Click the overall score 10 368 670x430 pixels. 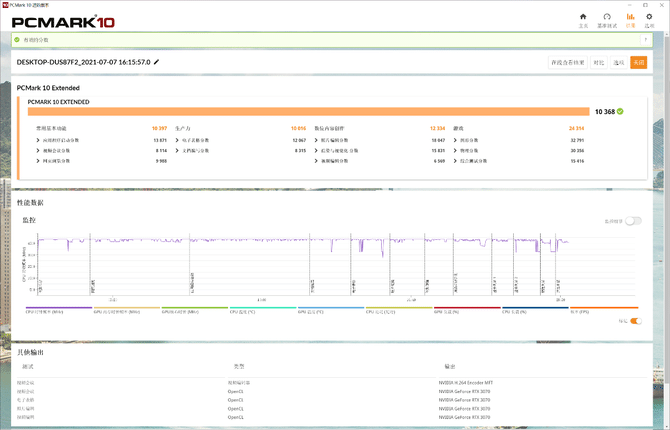click(x=605, y=112)
